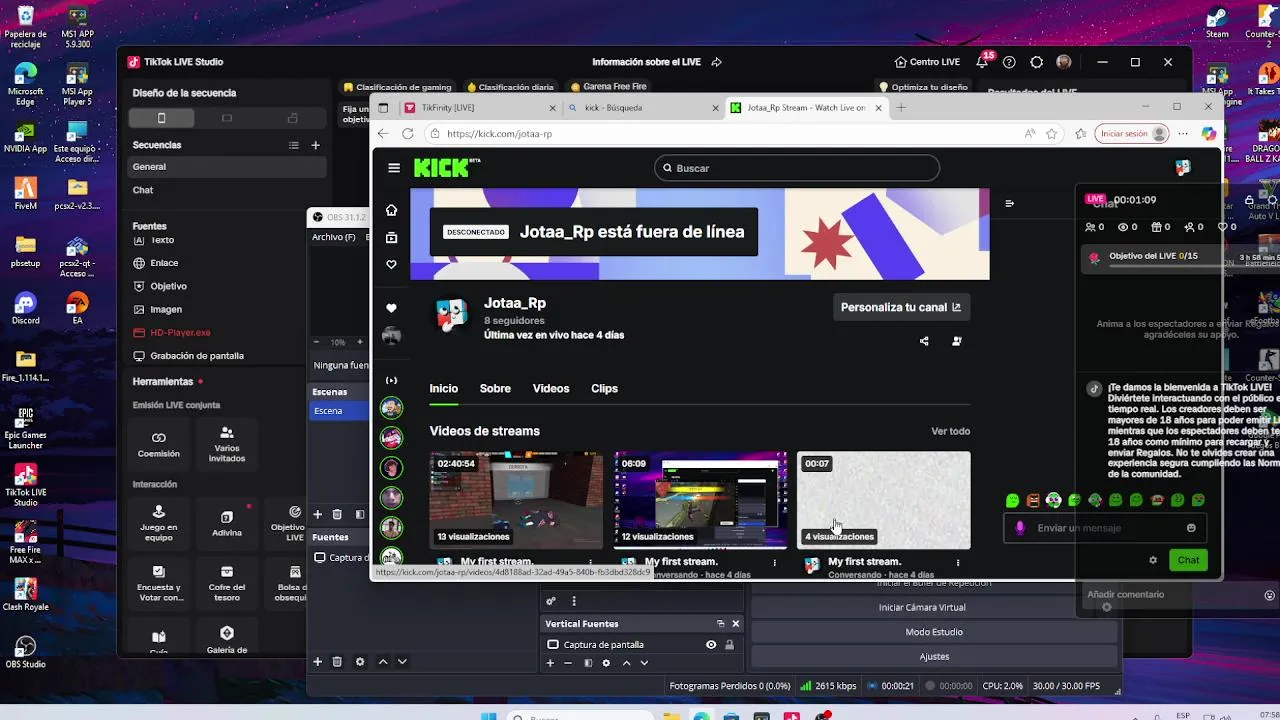1280x720 pixels.
Task: Move source up in Vertical Fuentes
Action: tap(627, 663)
